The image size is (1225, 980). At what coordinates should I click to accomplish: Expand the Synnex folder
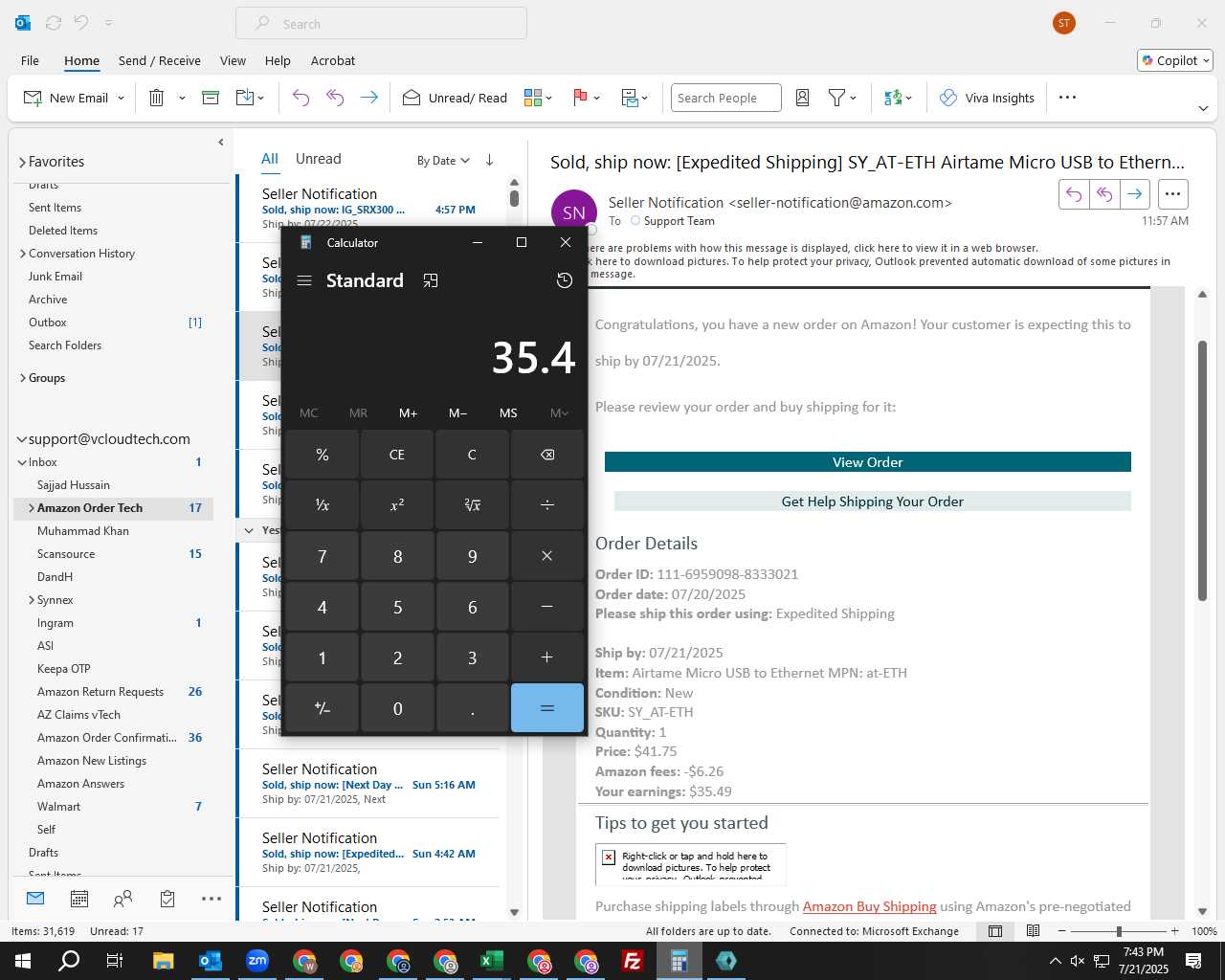pos(31,600)
